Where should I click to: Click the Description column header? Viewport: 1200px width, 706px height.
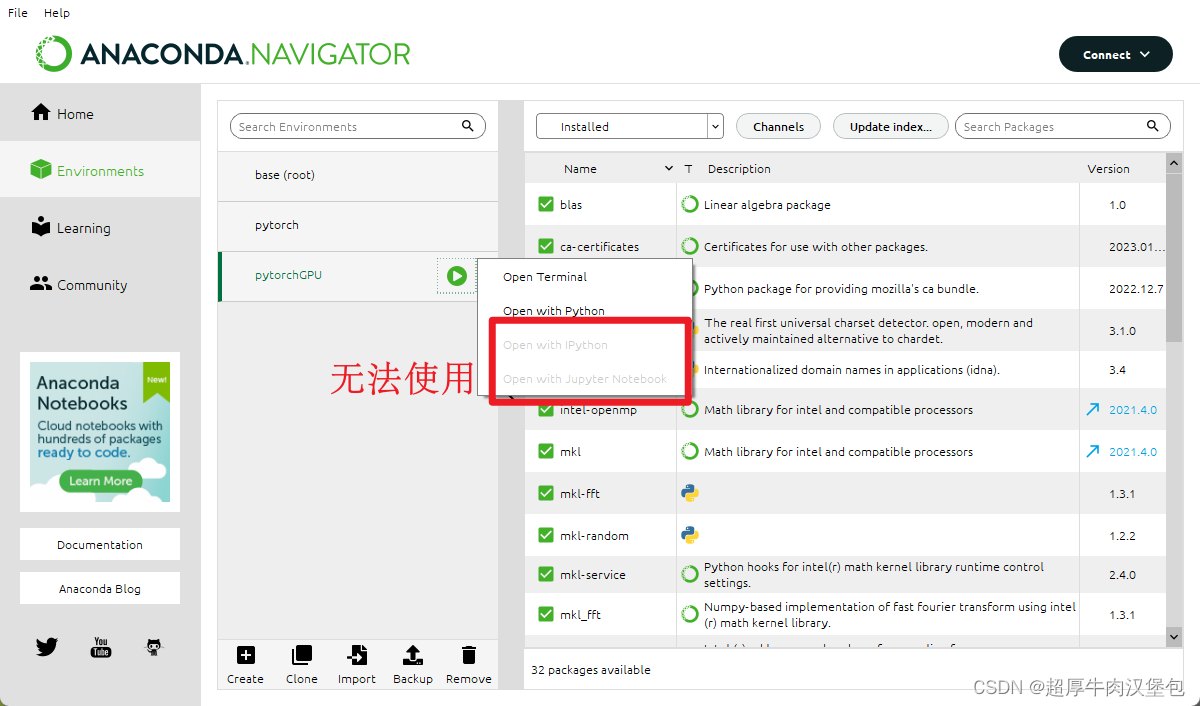point(739,169)
